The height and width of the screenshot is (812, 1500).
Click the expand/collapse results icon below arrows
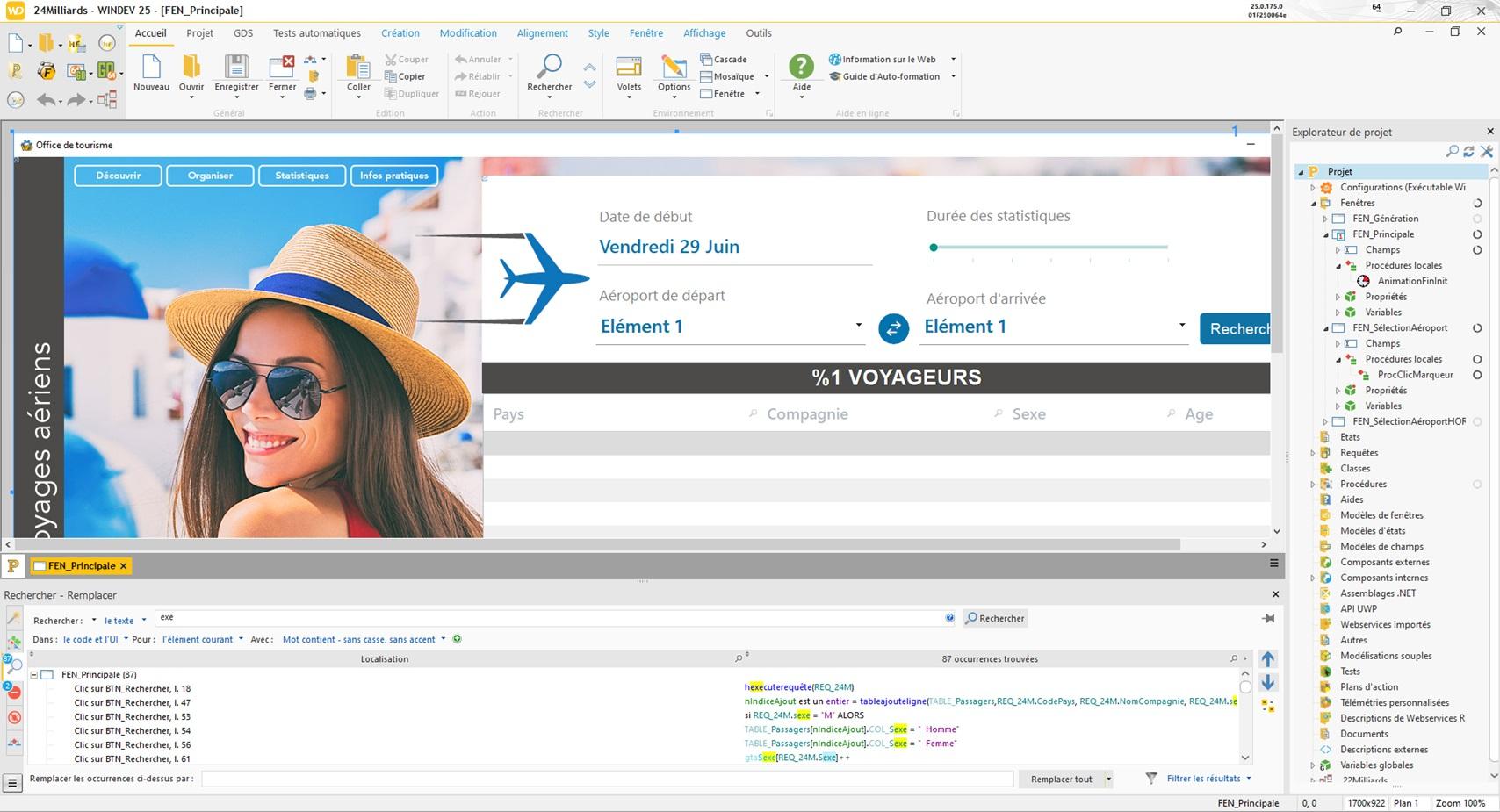tap(1267, 705)
